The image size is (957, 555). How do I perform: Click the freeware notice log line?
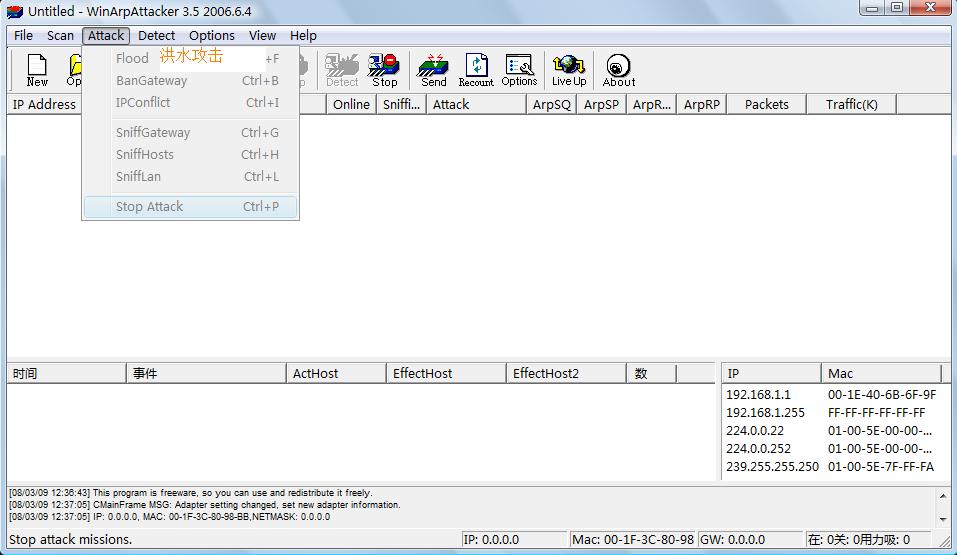tap(190, 493)
